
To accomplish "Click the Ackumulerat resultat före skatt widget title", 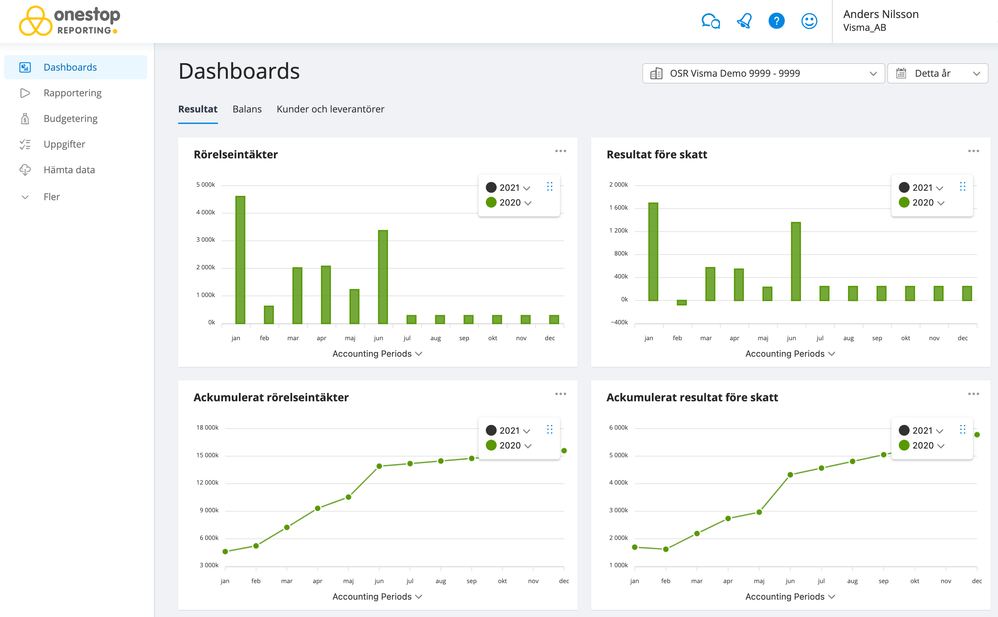I will (x=692, y=398).
